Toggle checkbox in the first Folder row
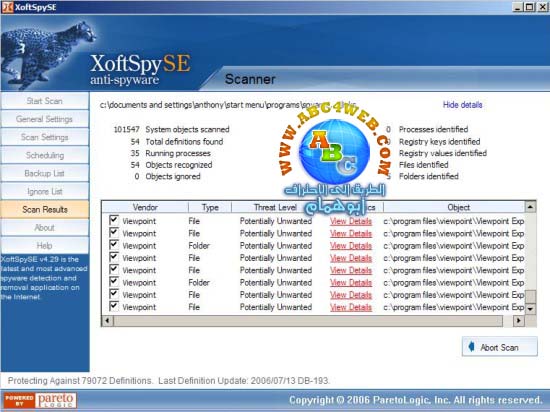The height and width of the screenshot is (412, 550). pos(114,245)
